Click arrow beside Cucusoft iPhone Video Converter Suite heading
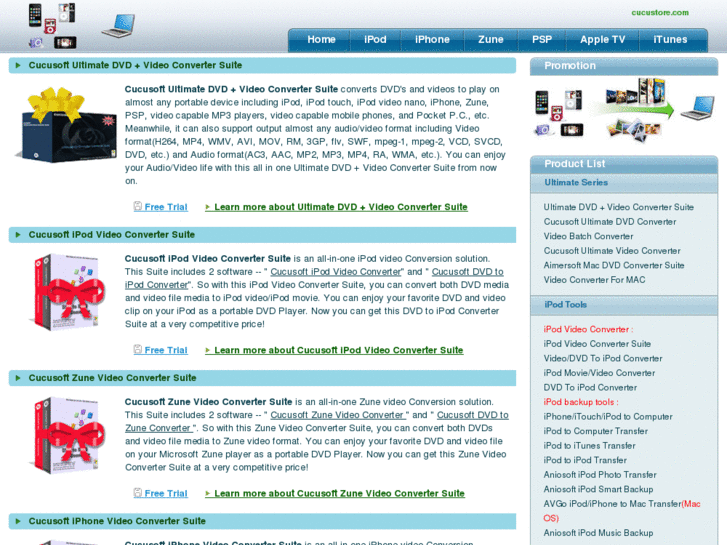The width and height of the screenshot is (727, 545). click(x=18, y=521)
